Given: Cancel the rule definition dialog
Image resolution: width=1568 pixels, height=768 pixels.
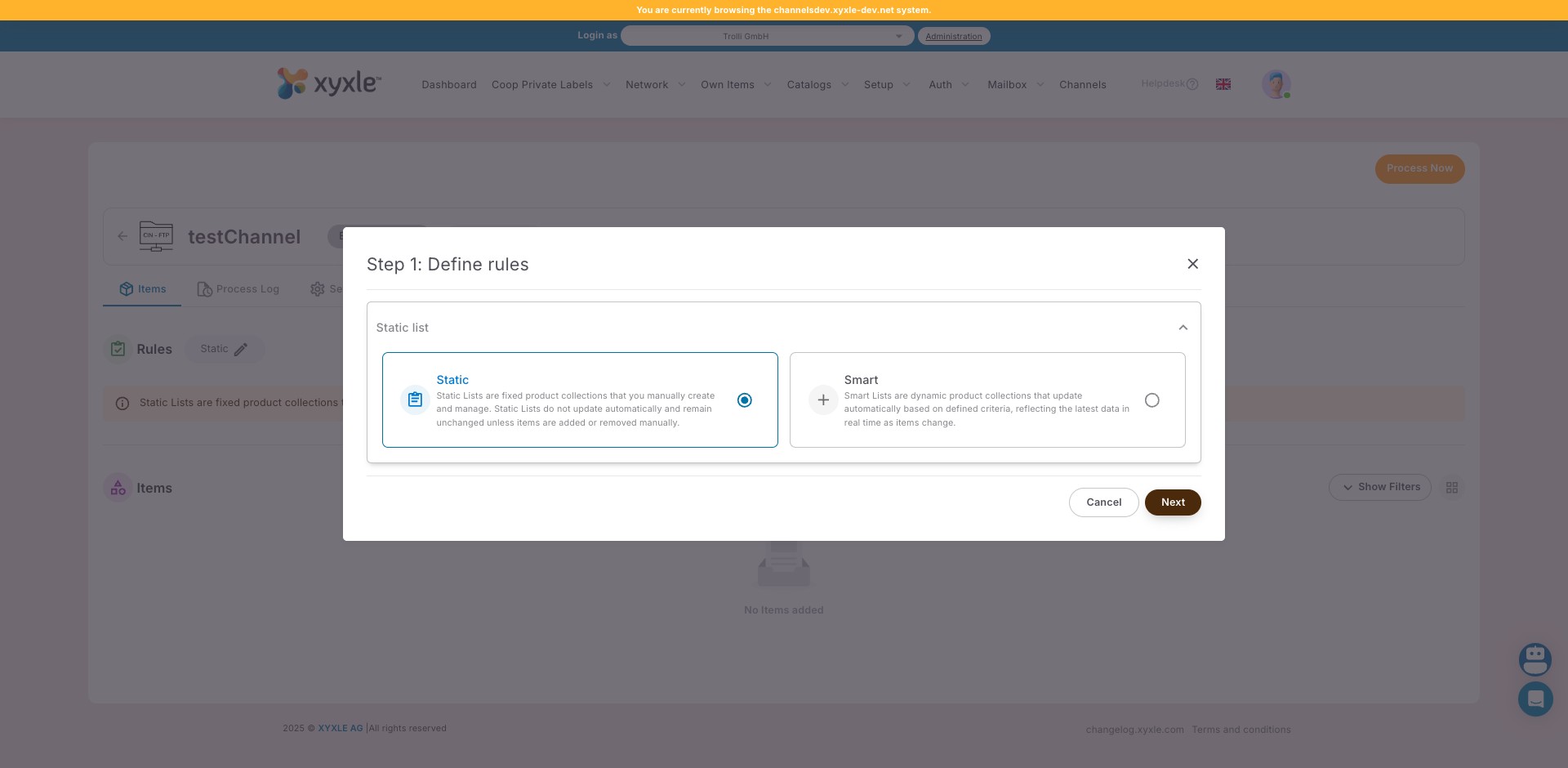Looking at the screenshot, I should point(1103,502).
